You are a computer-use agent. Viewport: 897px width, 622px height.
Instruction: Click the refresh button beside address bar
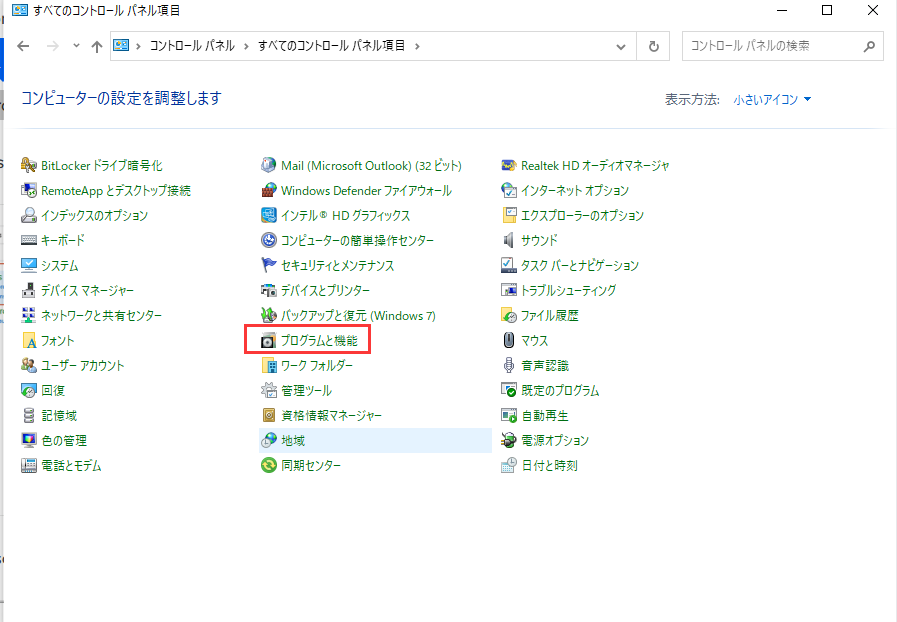pyautogui.click(x=654, y=46)
